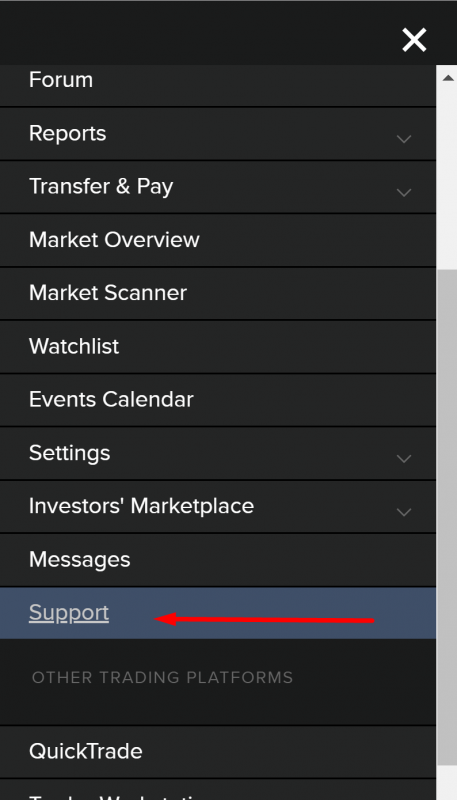
Task: Open Investors' Marketplace entry
Action: 218,507
